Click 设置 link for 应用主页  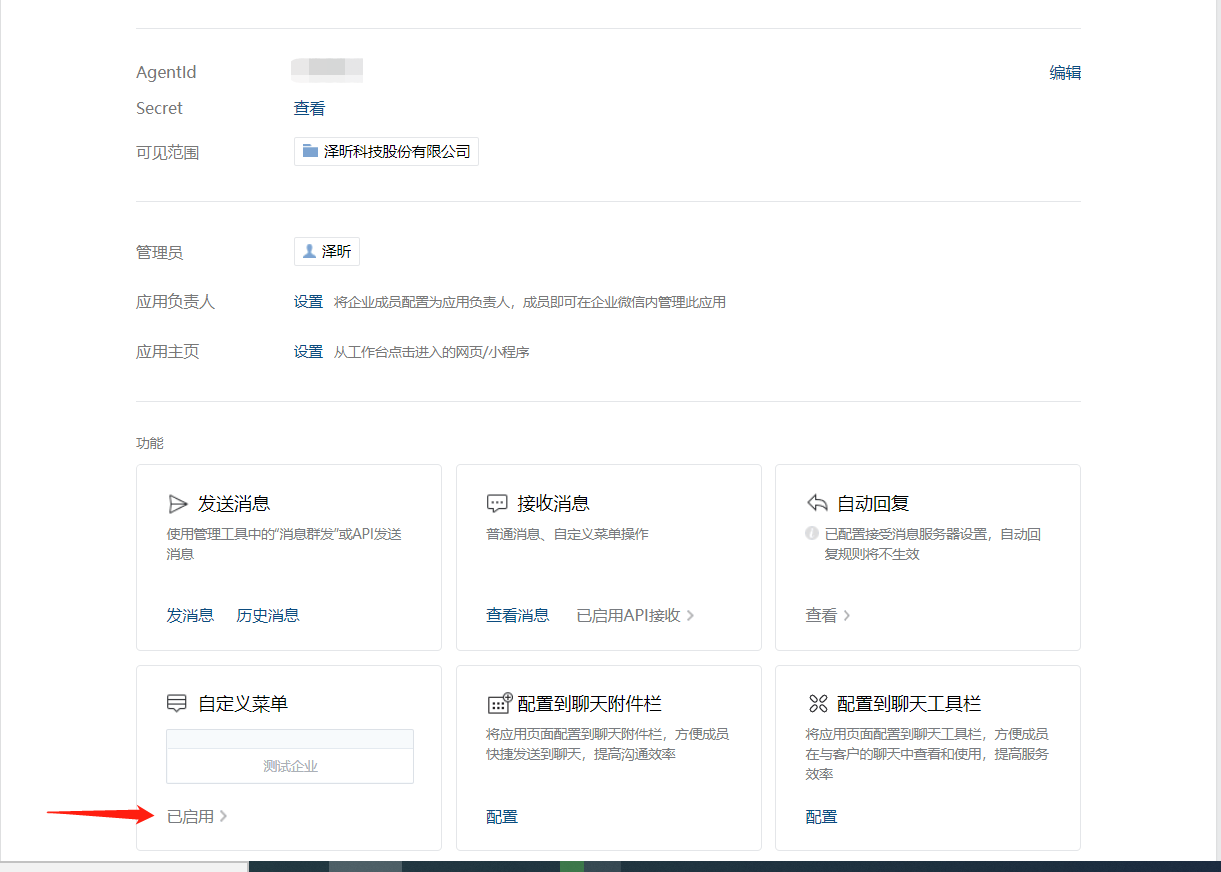click(308, 352)
